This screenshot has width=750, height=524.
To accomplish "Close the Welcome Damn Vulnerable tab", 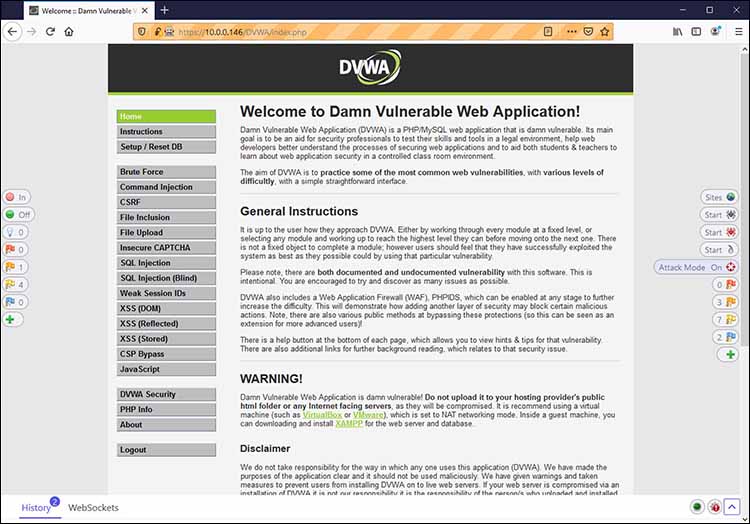I will [145, 11].
